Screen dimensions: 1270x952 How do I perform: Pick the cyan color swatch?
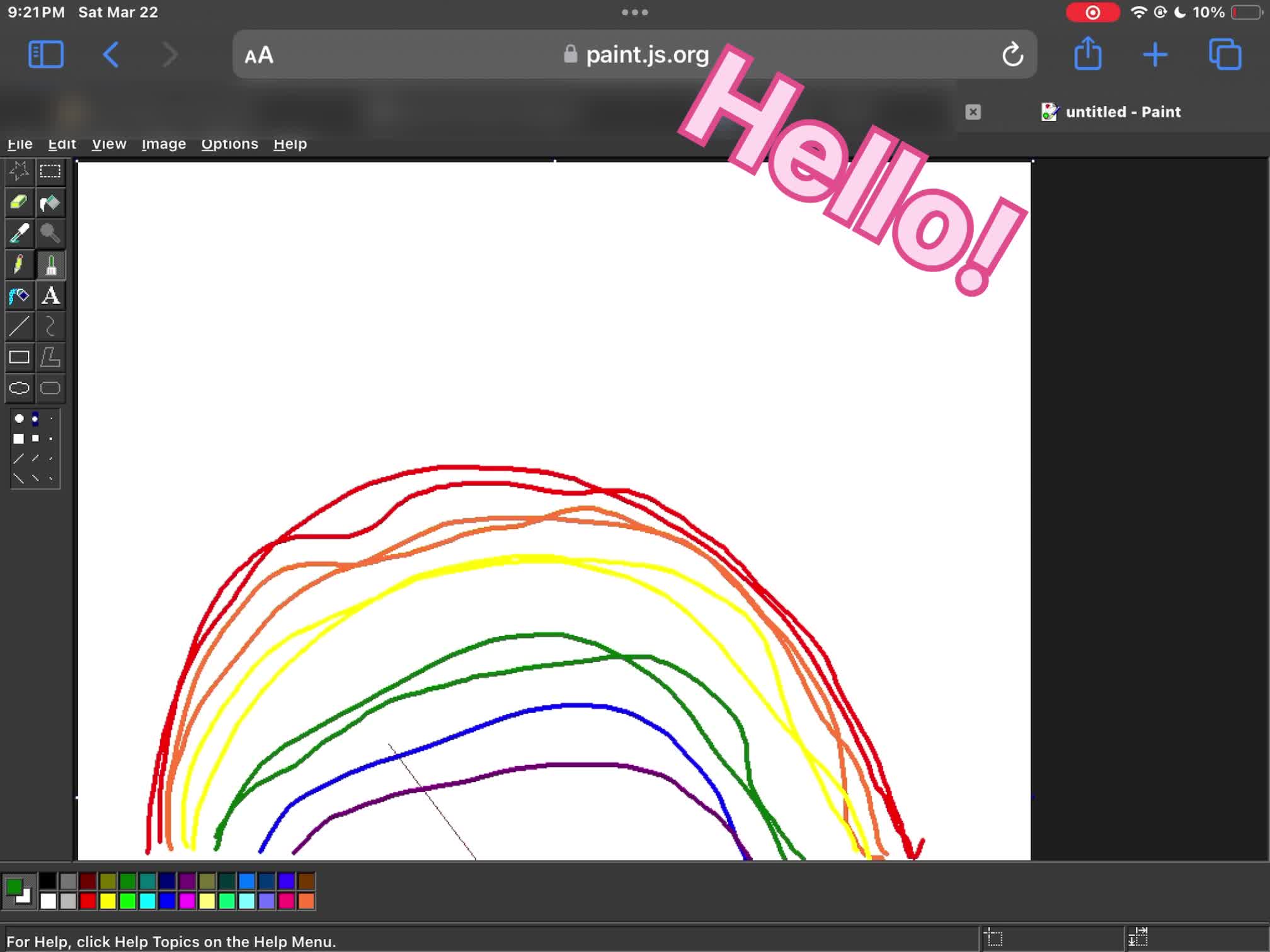coord(147,901)
